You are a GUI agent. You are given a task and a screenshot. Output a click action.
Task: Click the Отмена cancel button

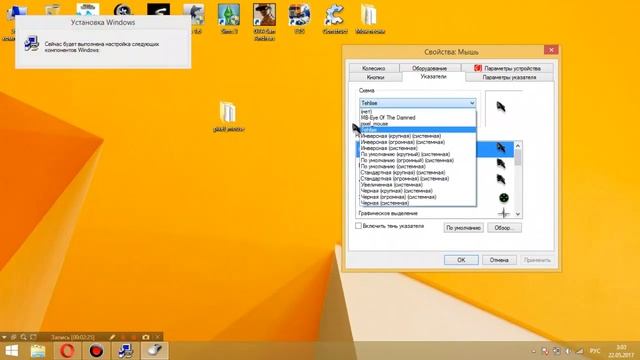[x=499, y=260]
